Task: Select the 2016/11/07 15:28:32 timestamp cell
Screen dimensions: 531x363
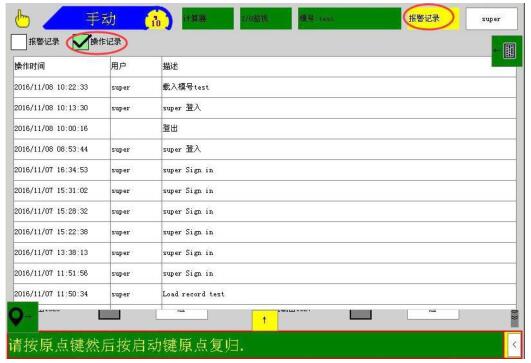Action: click(x=62, y=211)
